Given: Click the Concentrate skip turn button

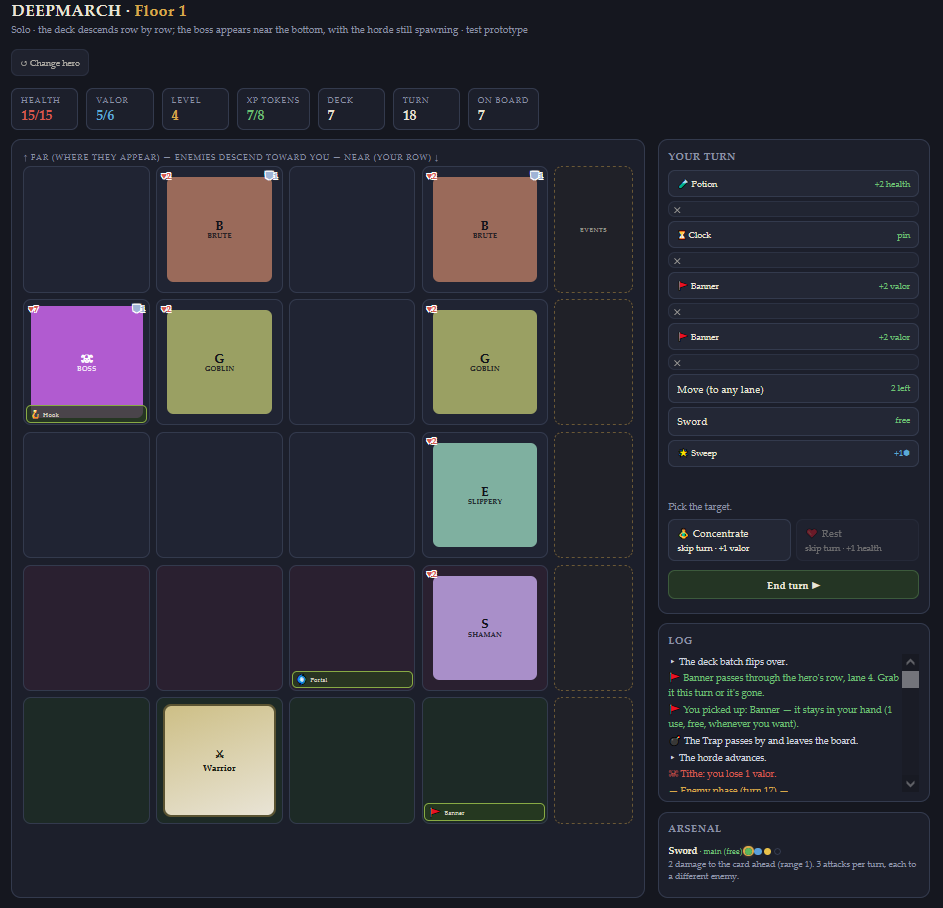Looking at the screenshot, I should point(730,540).
